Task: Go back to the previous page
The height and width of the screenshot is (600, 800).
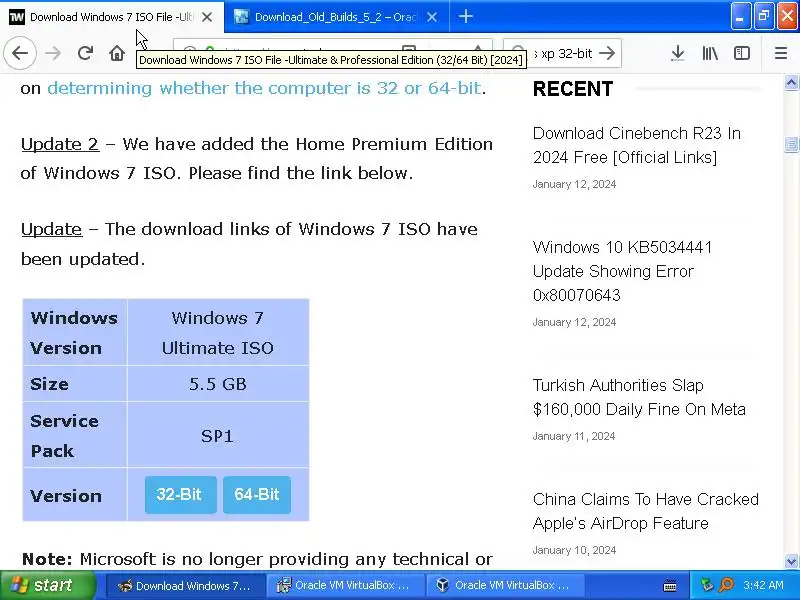Action: [x=20, y=53]
